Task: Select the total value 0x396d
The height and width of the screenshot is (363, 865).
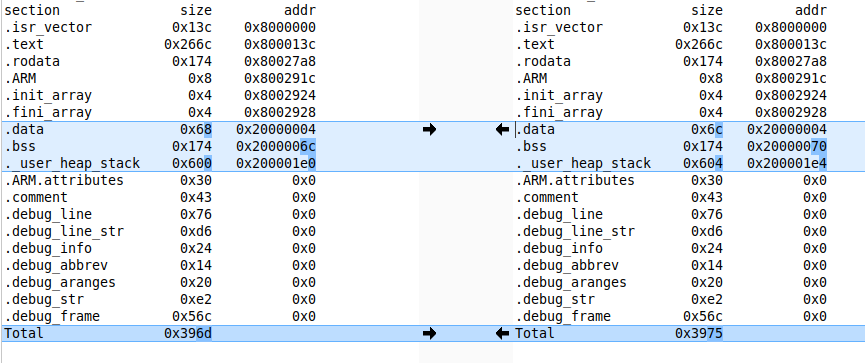Action: point(188,333)
